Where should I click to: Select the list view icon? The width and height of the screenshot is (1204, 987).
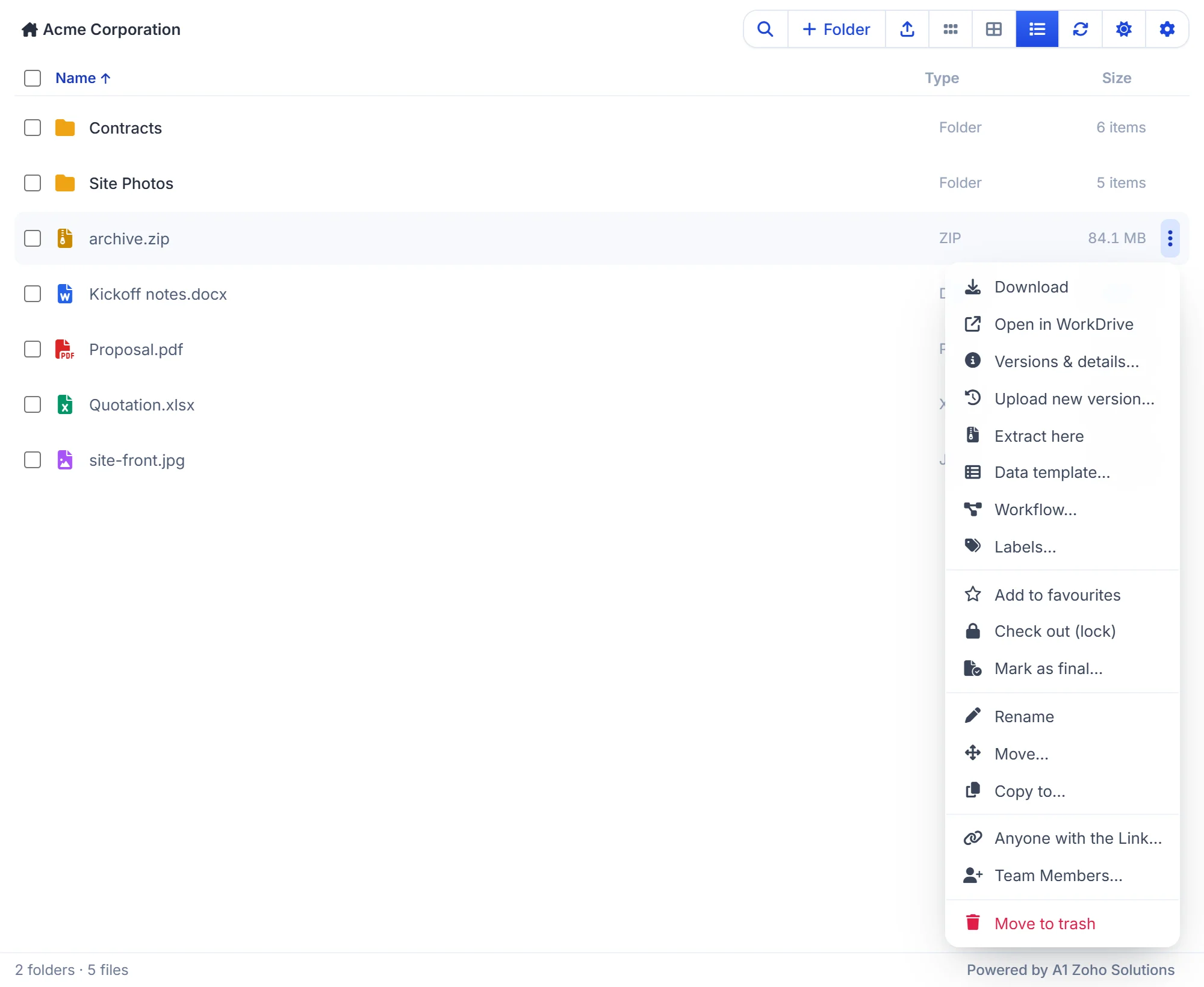click(x=1037, y=29)
